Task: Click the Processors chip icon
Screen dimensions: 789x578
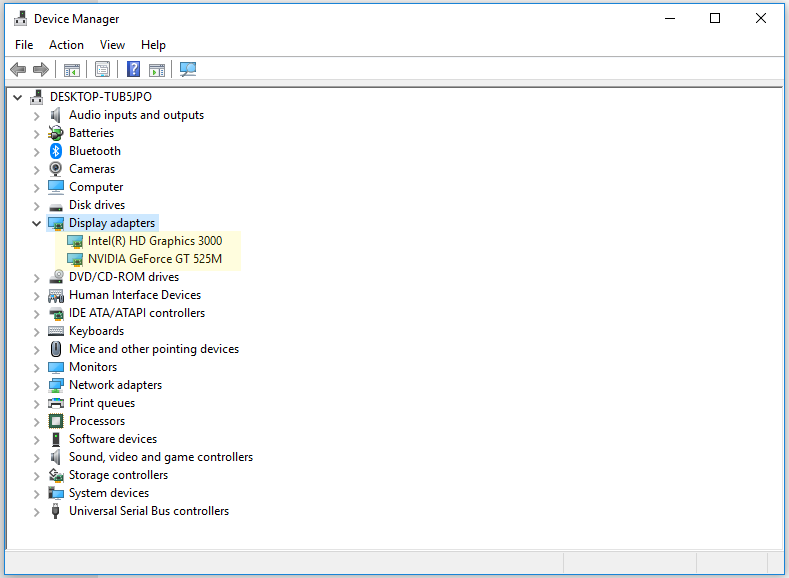Action: 56,421
